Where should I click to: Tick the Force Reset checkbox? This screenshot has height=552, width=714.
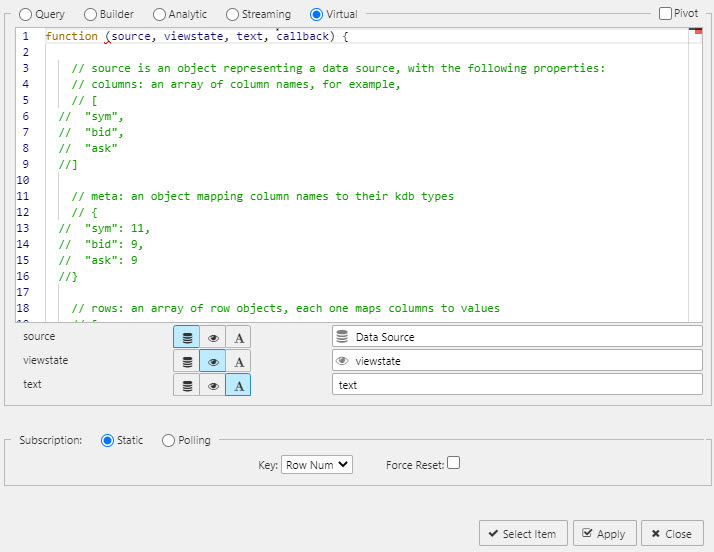pos(454,464)
